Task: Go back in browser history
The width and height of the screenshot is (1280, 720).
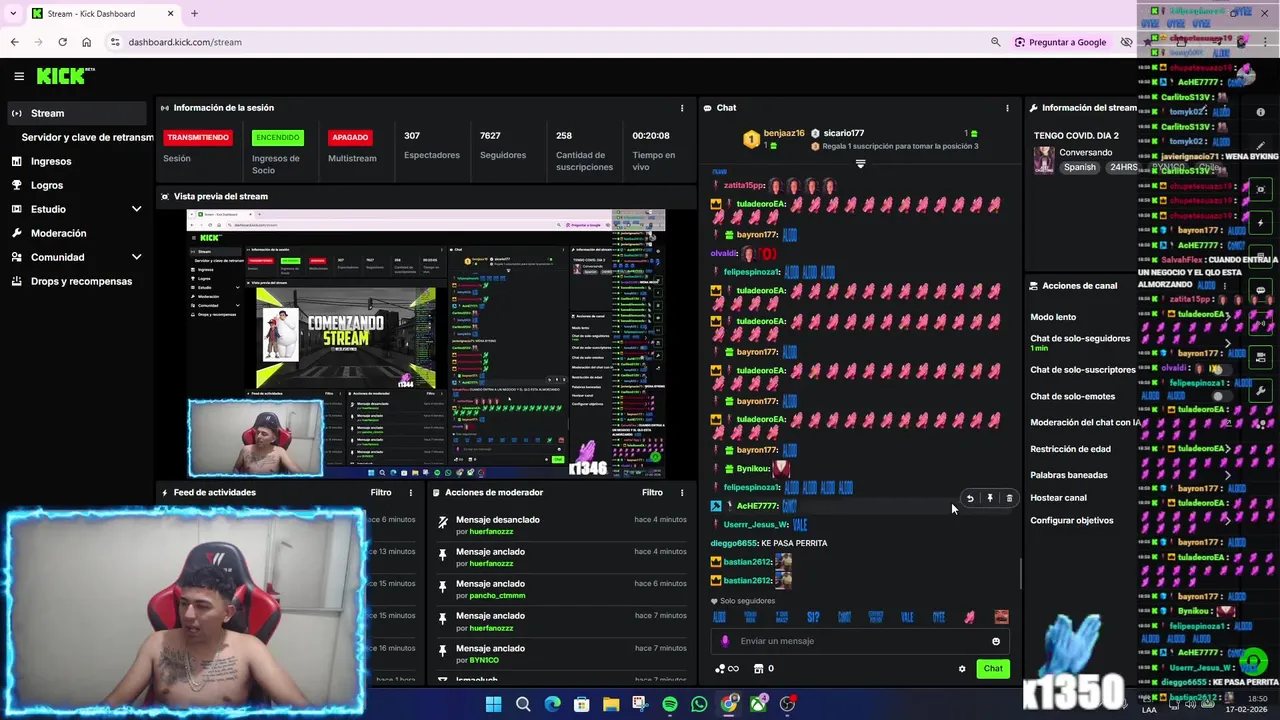Action: tap(14, 42)
